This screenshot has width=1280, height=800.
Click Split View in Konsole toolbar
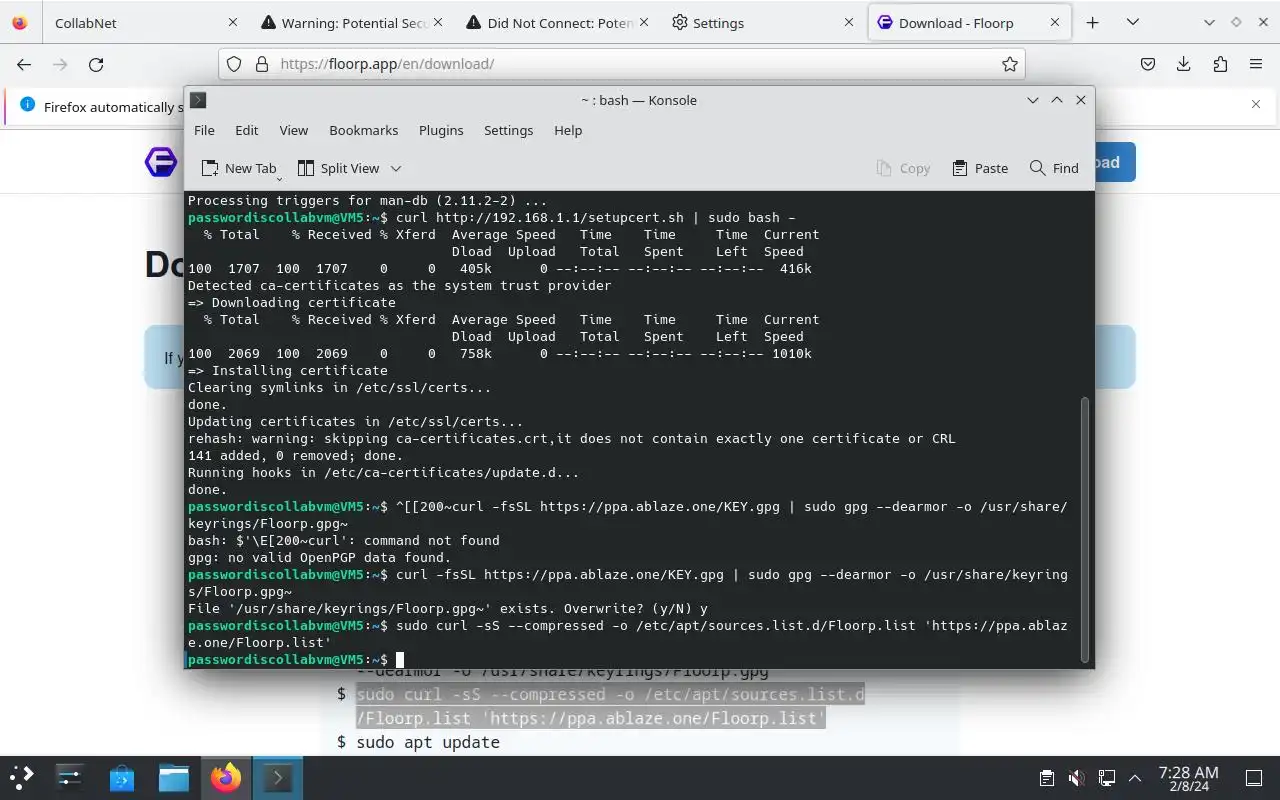coord(339,168)
